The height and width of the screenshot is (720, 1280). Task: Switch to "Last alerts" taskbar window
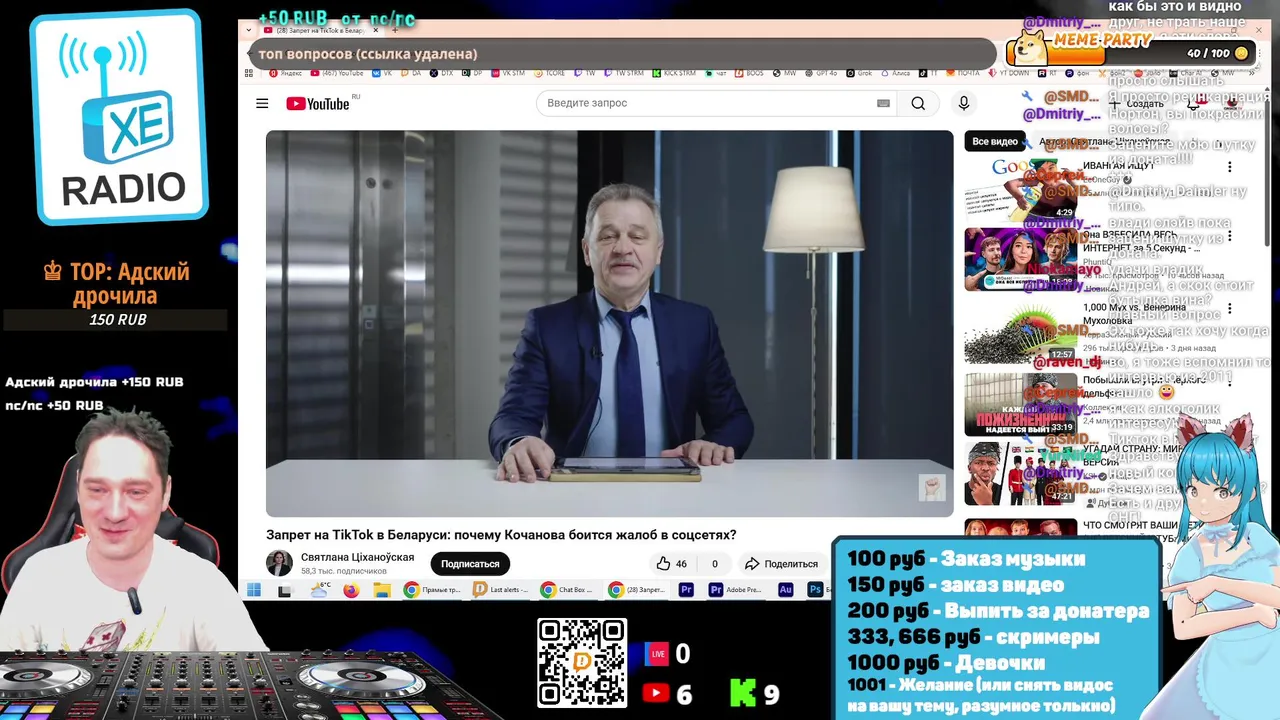click(502, 590)
